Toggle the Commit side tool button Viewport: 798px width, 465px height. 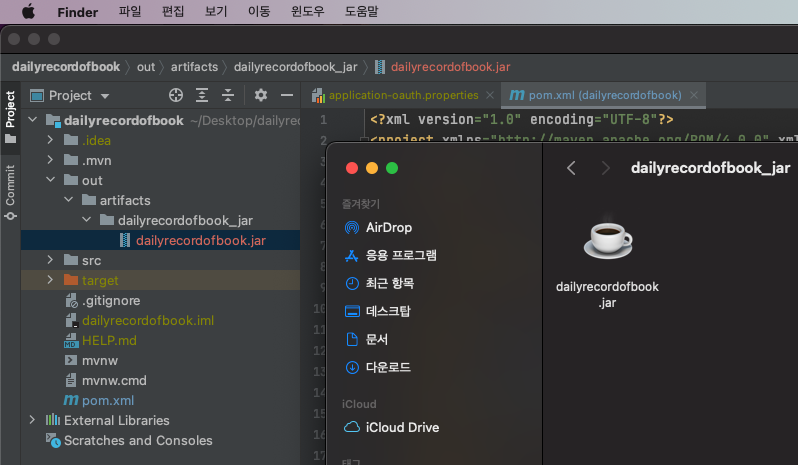(10, 192)
